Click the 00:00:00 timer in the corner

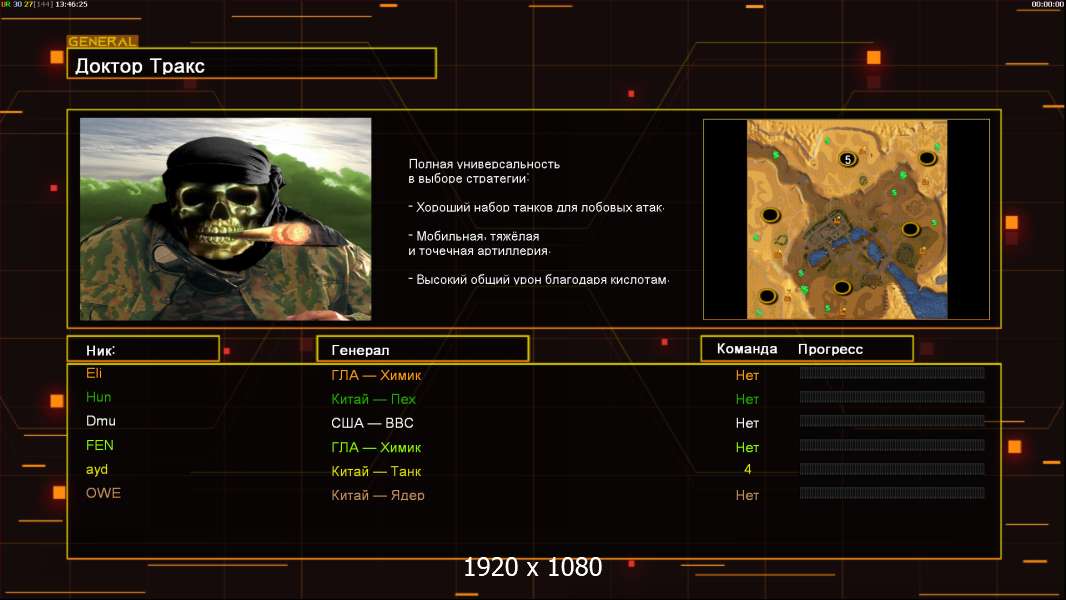(1046, 4)
